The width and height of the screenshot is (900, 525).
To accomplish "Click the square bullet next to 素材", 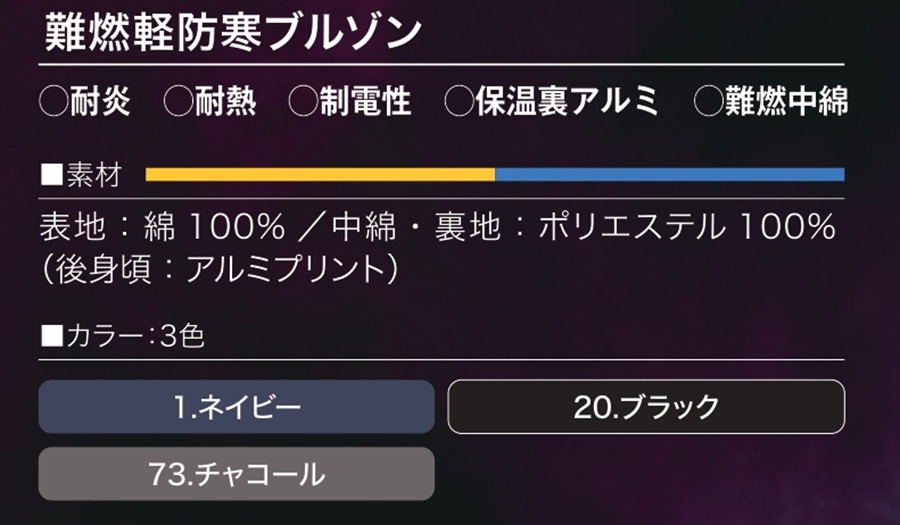I will pos(52,176).
